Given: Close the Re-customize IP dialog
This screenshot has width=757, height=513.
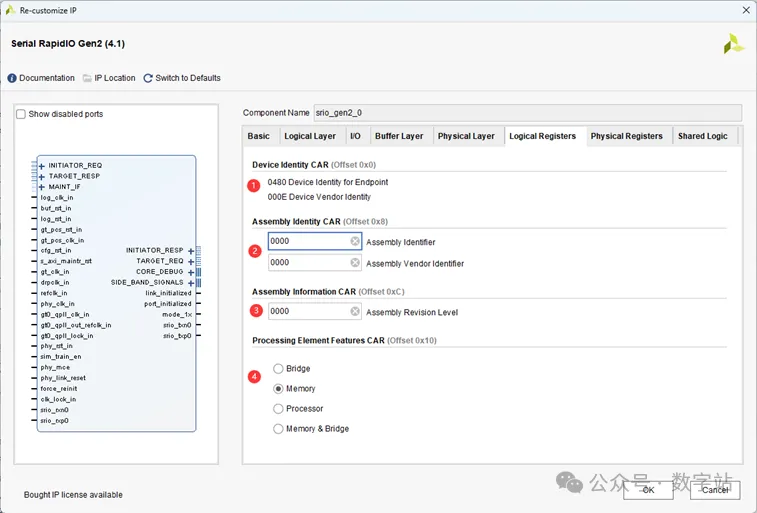Looking at the screenshot, I should click(746, 10).
